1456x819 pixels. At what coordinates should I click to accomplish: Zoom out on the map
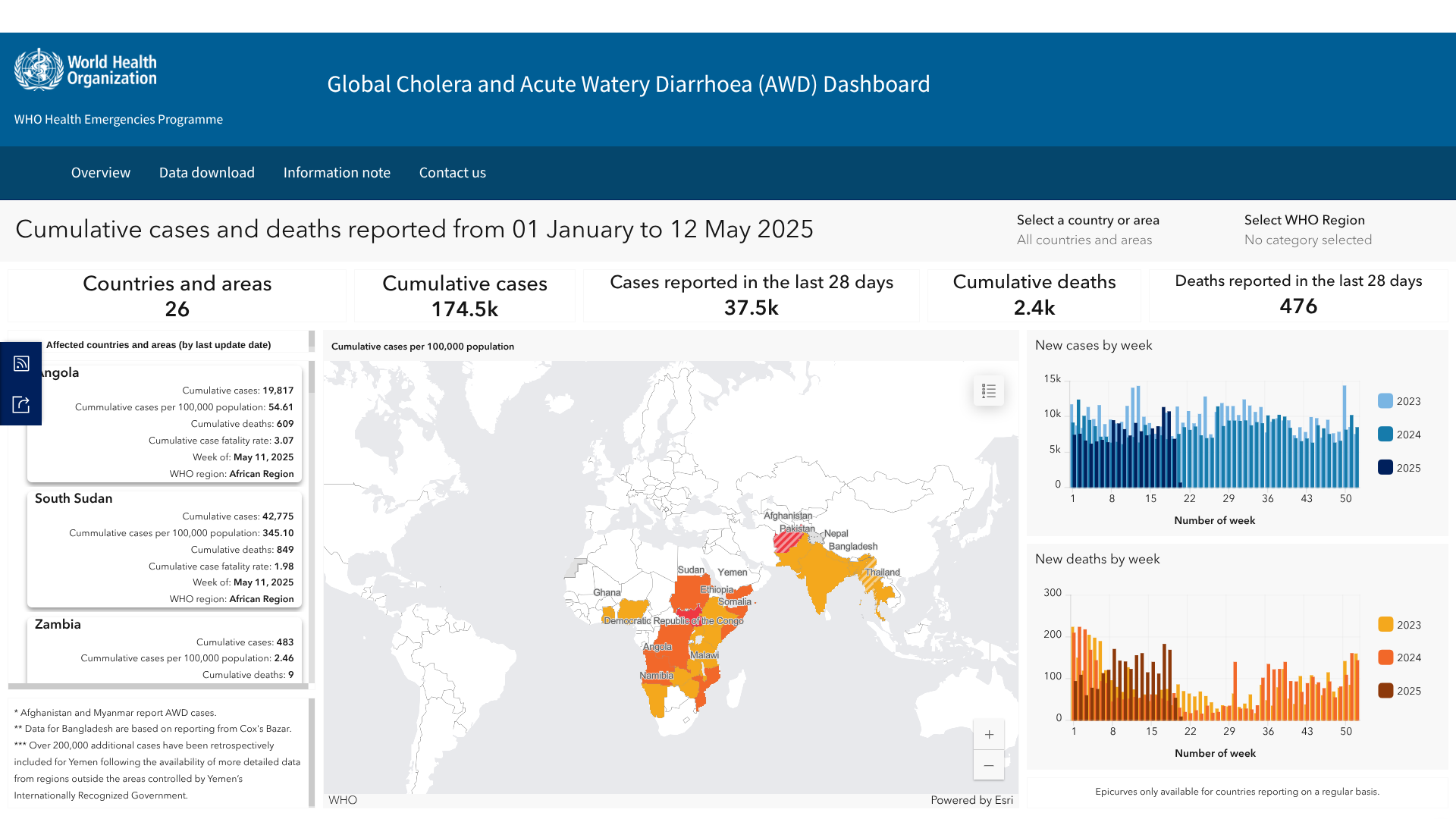click(988, 766)
